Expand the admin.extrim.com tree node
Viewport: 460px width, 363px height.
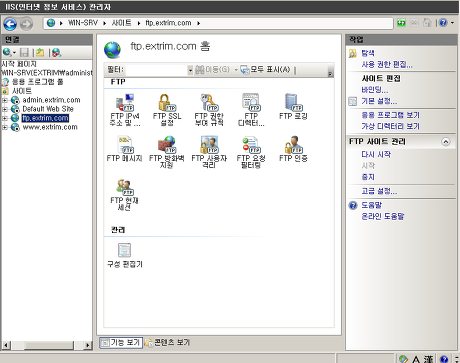5,100
